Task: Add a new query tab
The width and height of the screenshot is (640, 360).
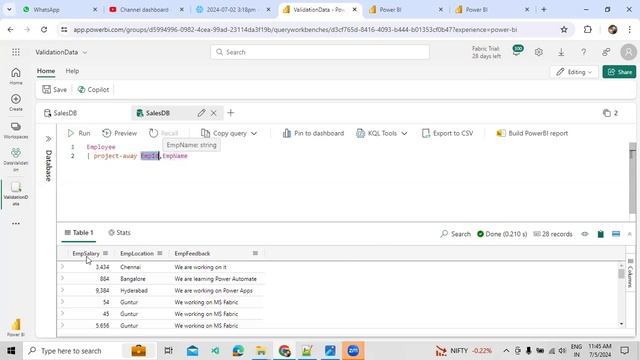Action: [231, 113]
